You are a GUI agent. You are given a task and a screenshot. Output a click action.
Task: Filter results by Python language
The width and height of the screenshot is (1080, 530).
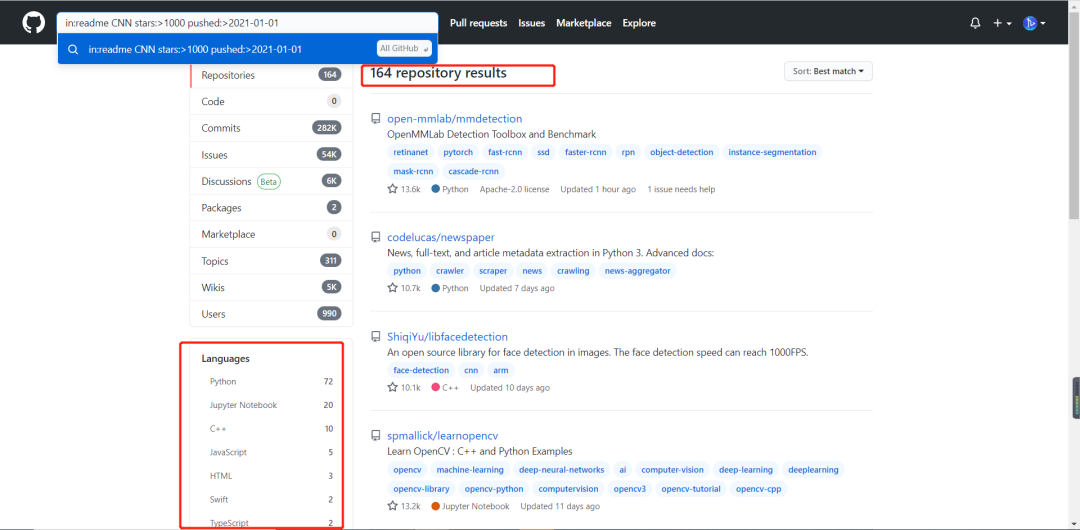(271, 381)
